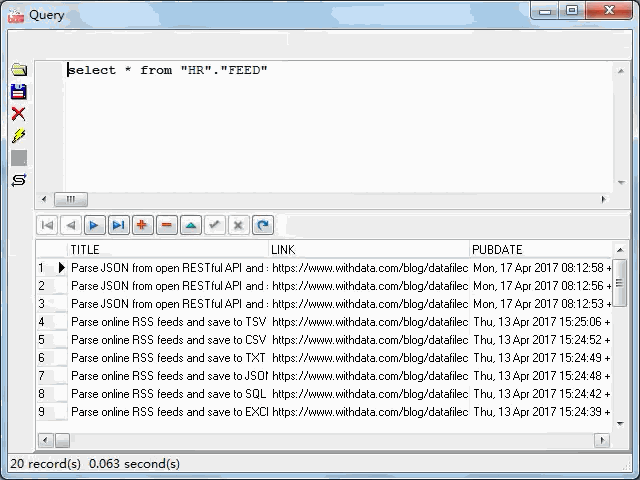Image resolution: width=640 pixels, height=480 pixels.
Task: Delete the record with minus button
Action: [167, 225]
